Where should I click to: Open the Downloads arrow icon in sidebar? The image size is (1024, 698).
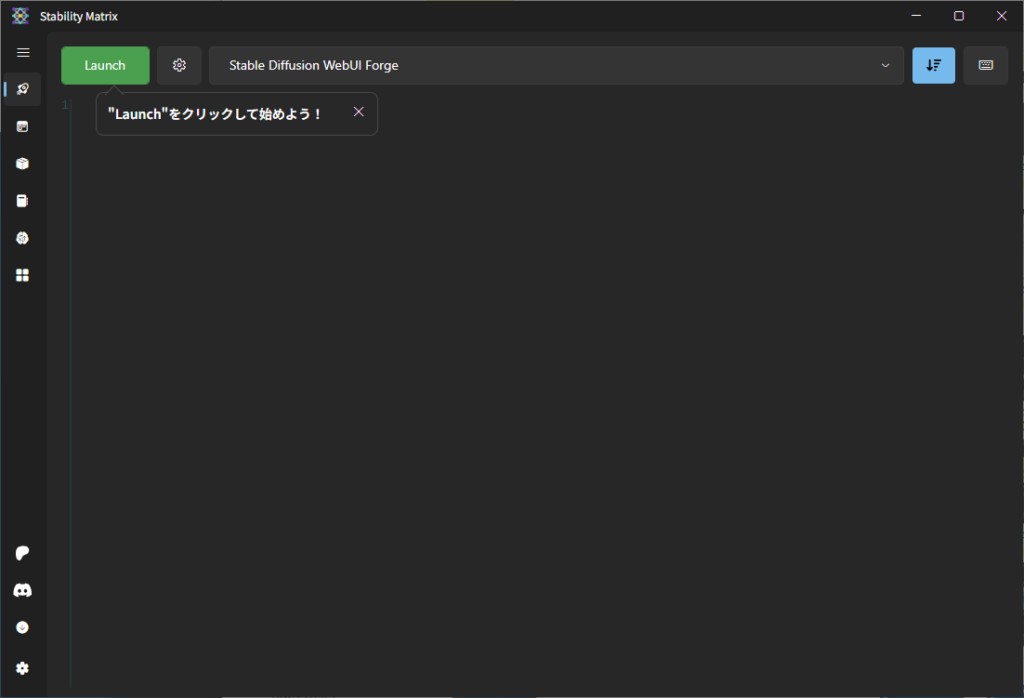22,627
